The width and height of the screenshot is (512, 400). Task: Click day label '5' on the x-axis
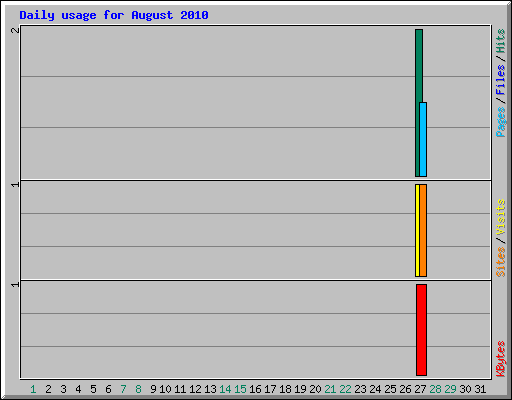[93, 389]
